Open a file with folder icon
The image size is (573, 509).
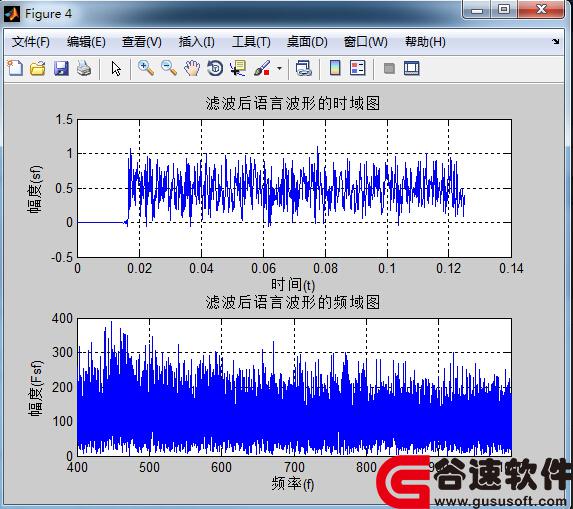point(38,68)
